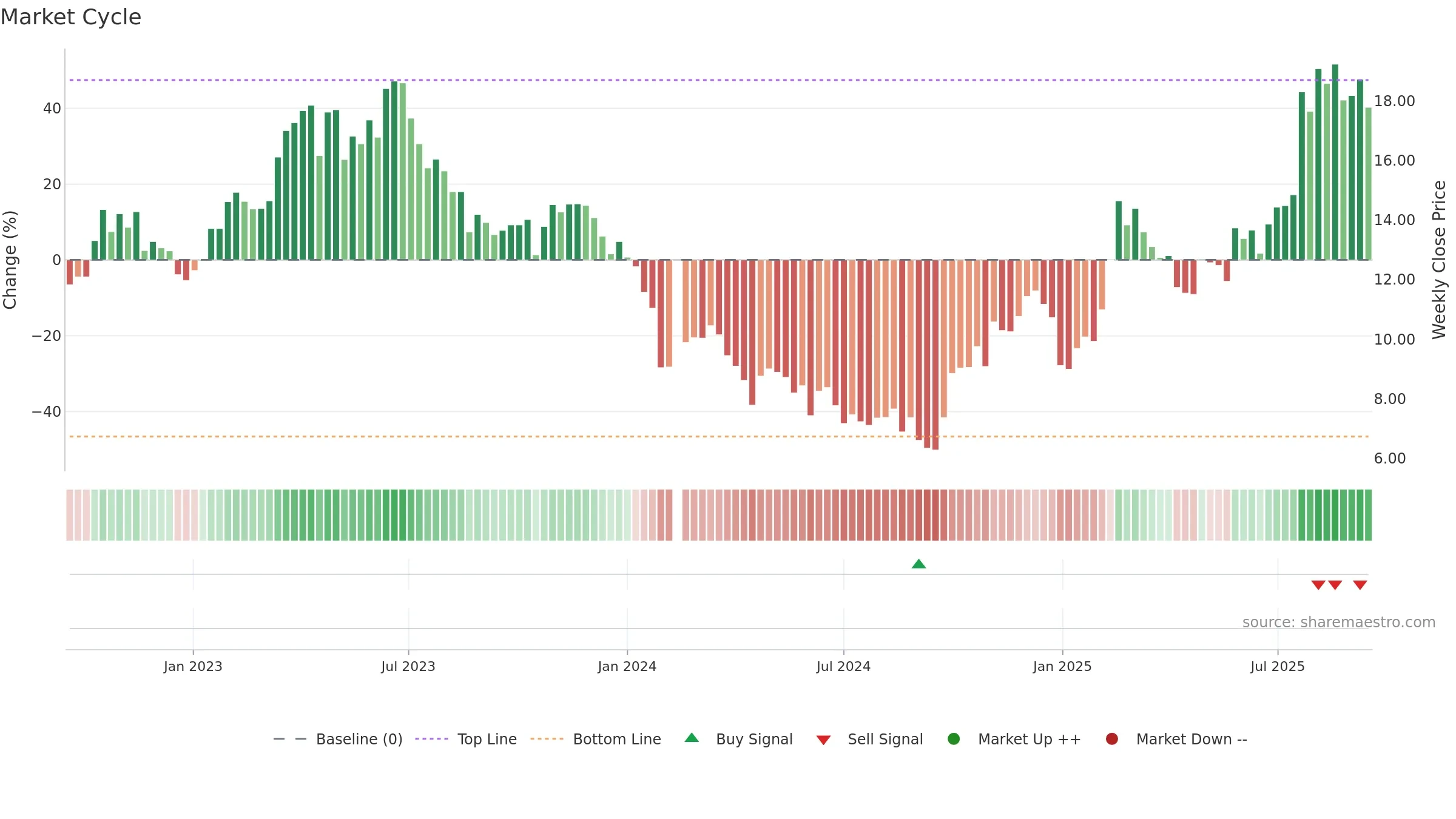Image resolution: width=1456 pixels, height=819 pixels.
Task: Click the −40 change axis label
Action: pyautogui.click(x=46, y=412)
